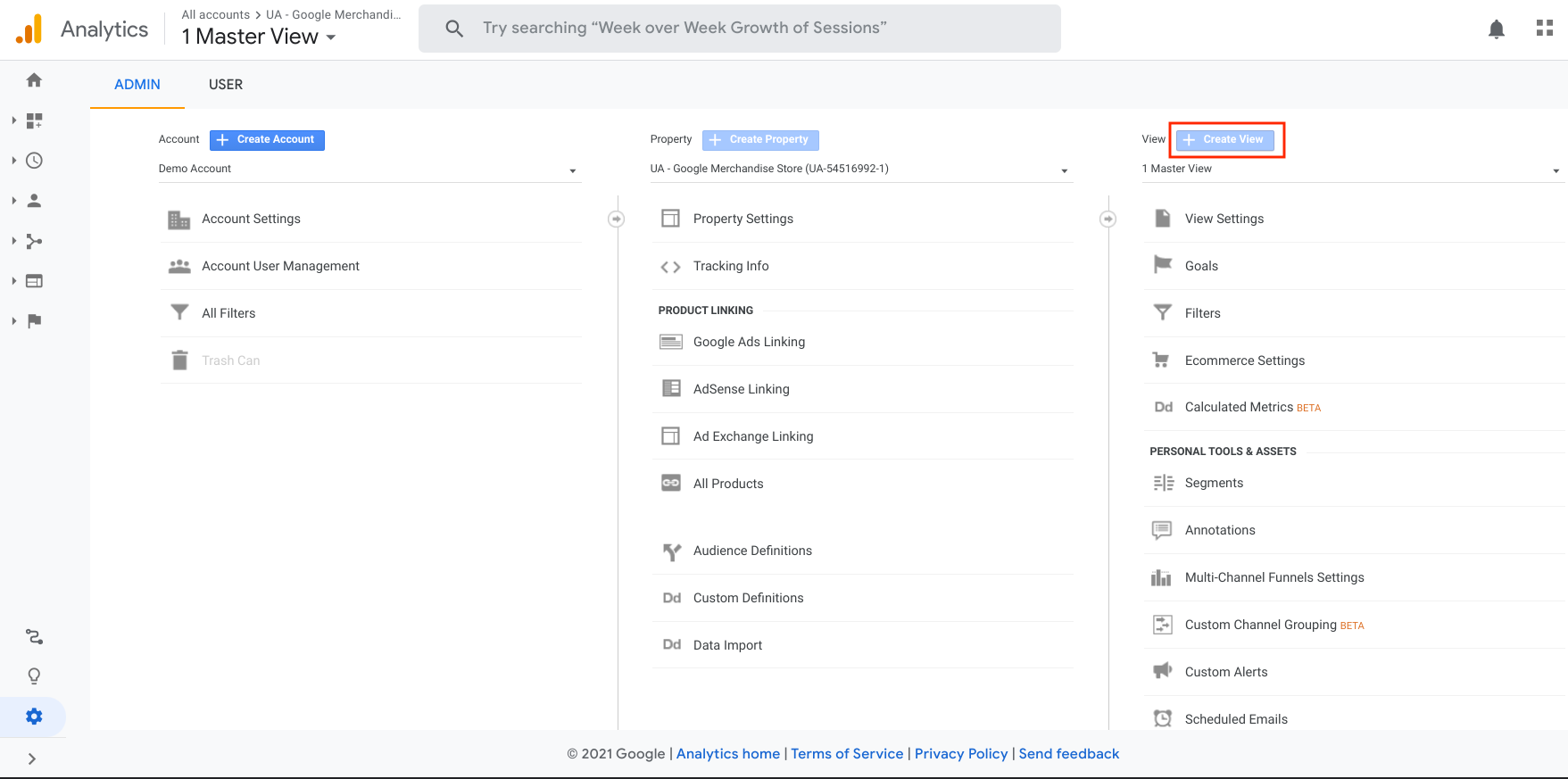Open Attribution icon near sidebar bottom
The height and width of the screenshot is (779, 1568).
point(34,636)
